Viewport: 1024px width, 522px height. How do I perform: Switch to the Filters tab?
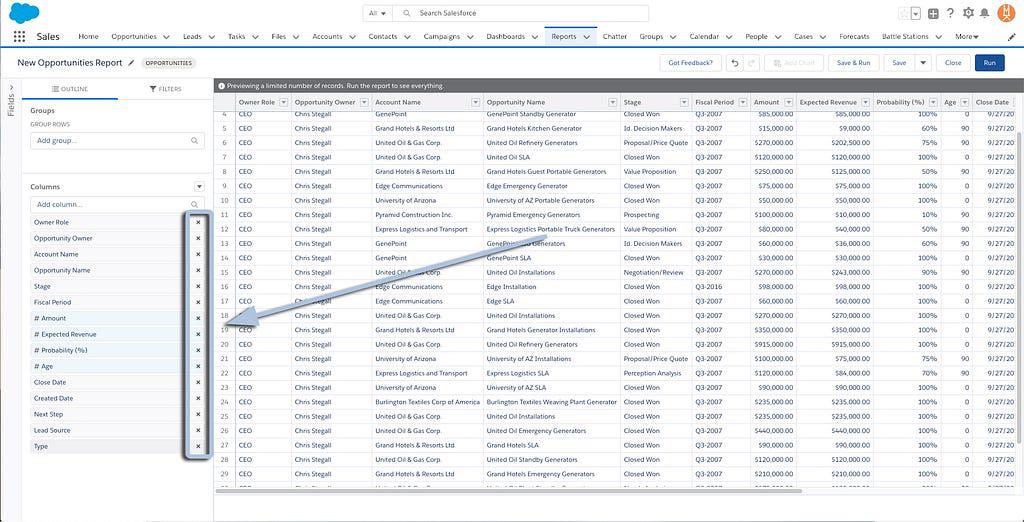(166, 89)
